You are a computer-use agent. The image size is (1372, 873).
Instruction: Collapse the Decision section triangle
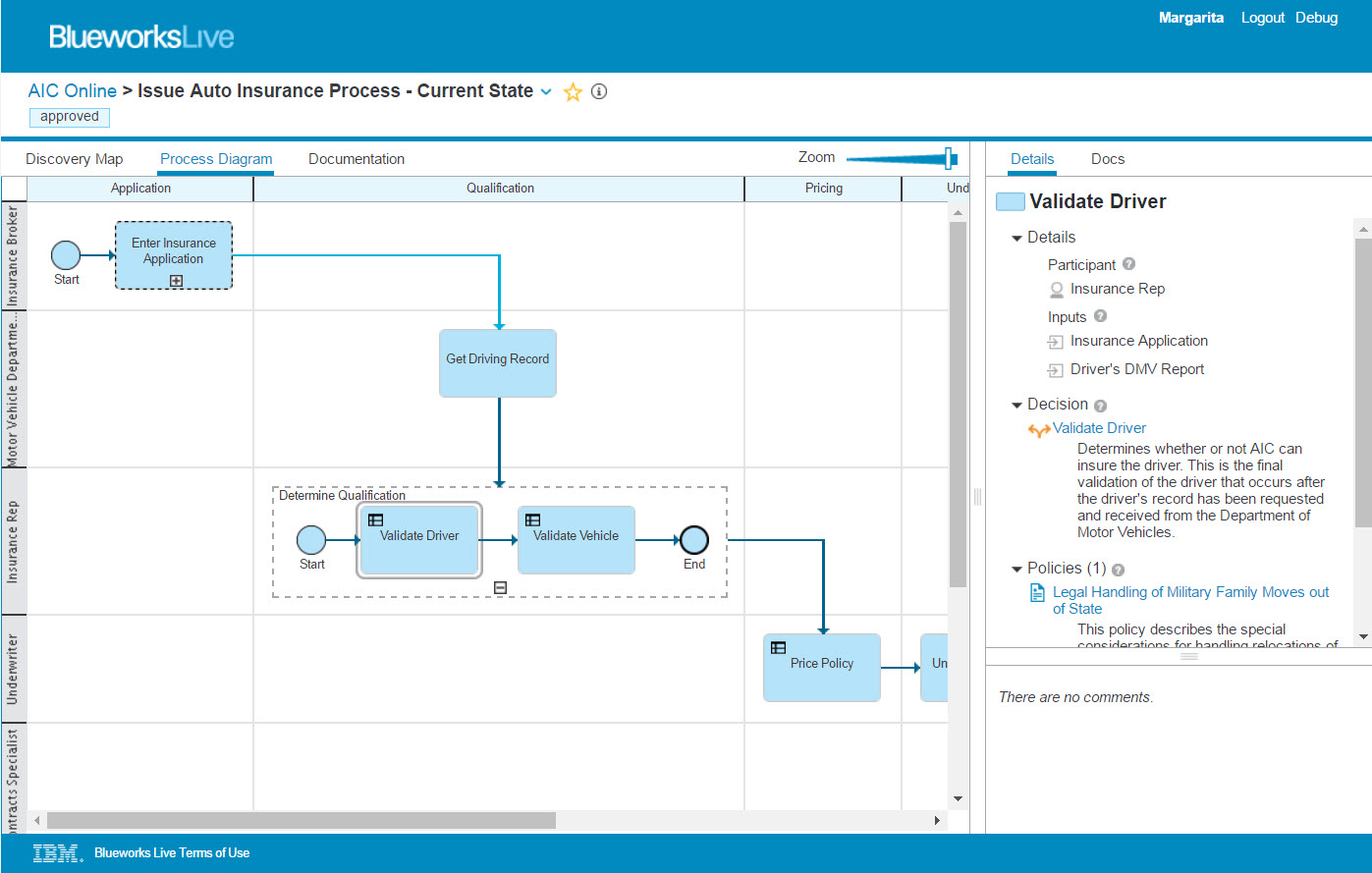[x=1016, y=405]
